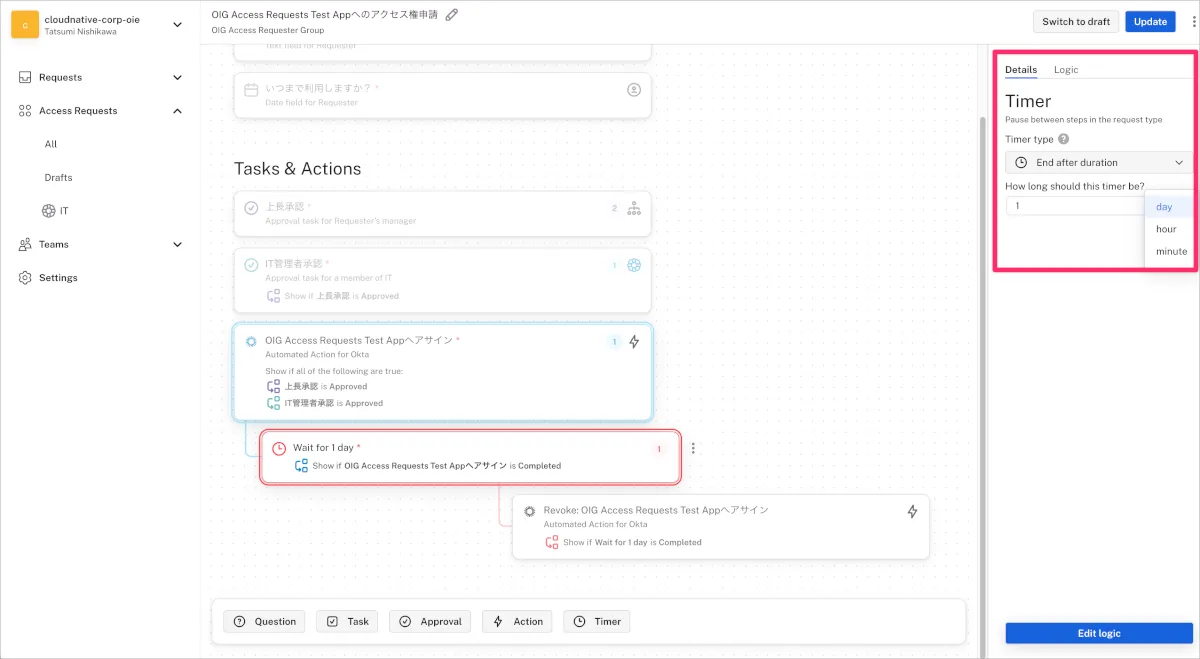
Task: Switch to the Logic tab
Action: click(1066, 70)
